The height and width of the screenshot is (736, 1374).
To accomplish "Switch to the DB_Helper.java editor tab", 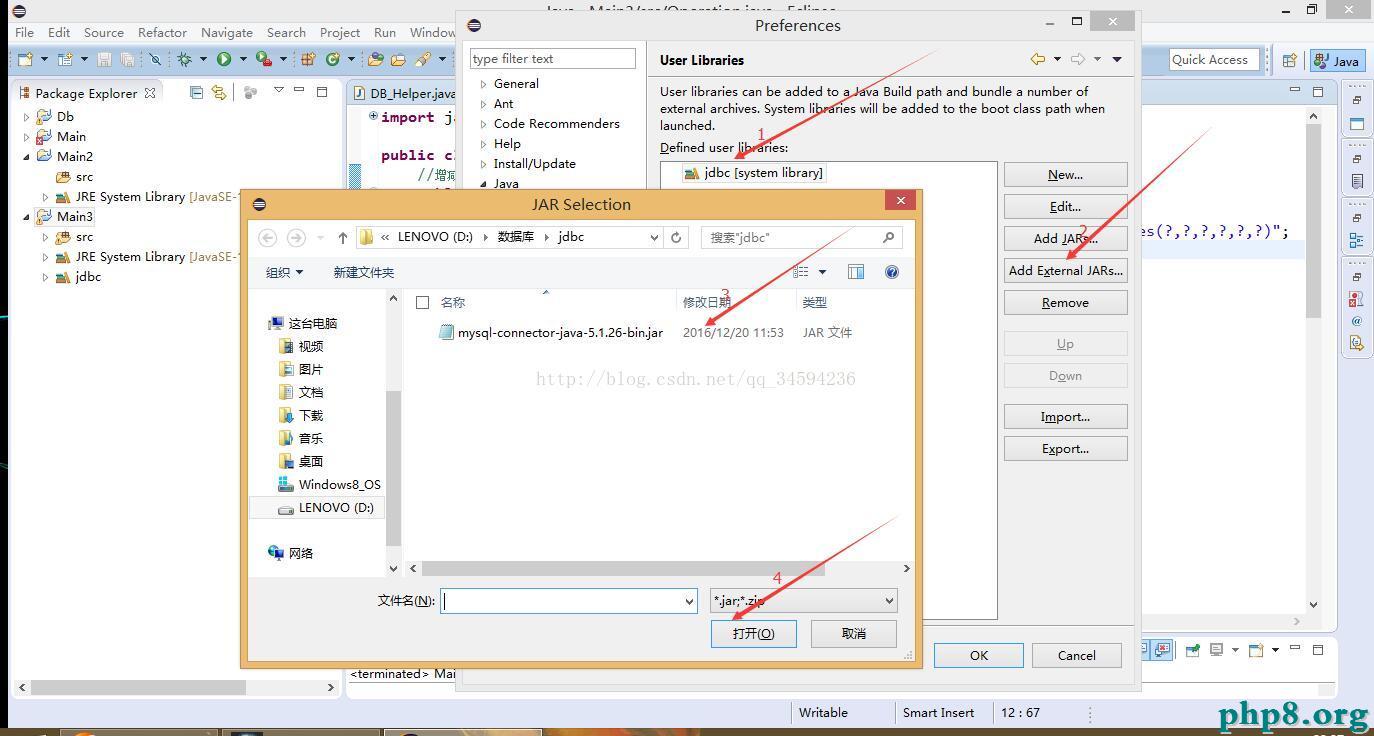I will click(x=404, y=93).
